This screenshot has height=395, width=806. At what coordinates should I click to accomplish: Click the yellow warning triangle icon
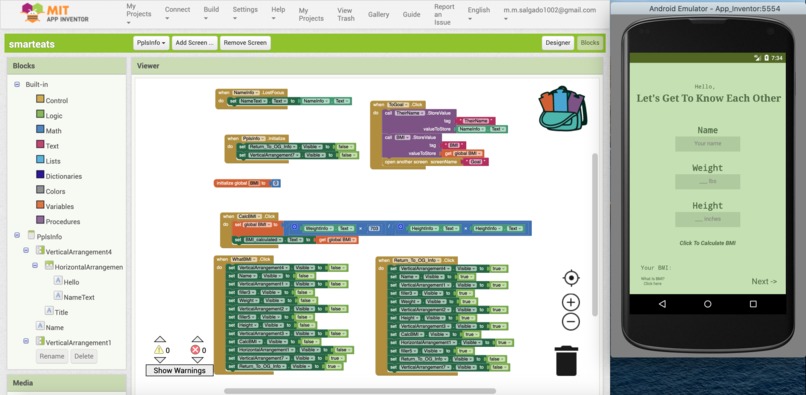tap(159, 350)
